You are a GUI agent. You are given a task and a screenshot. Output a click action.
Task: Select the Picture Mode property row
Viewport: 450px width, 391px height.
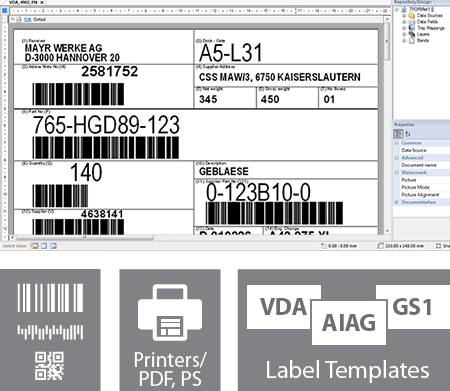(422, 187)
